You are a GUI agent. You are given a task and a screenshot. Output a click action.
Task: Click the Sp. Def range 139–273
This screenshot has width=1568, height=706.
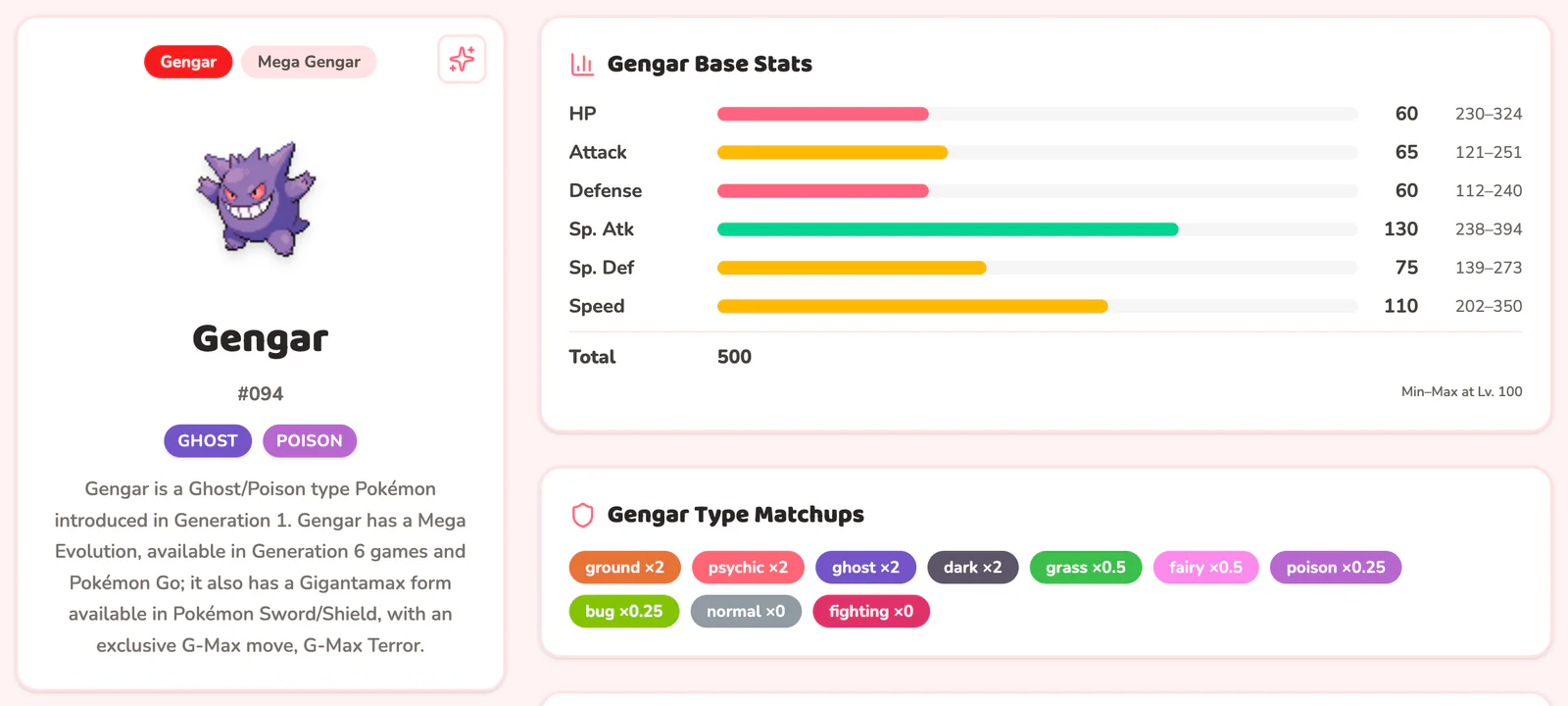[x=1489, y=268]
